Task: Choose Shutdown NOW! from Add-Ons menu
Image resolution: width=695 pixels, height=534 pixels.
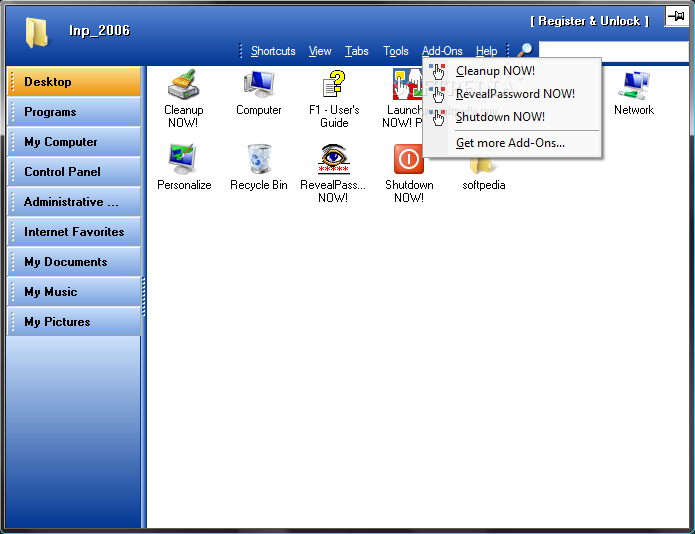Action: coord(512,117)
